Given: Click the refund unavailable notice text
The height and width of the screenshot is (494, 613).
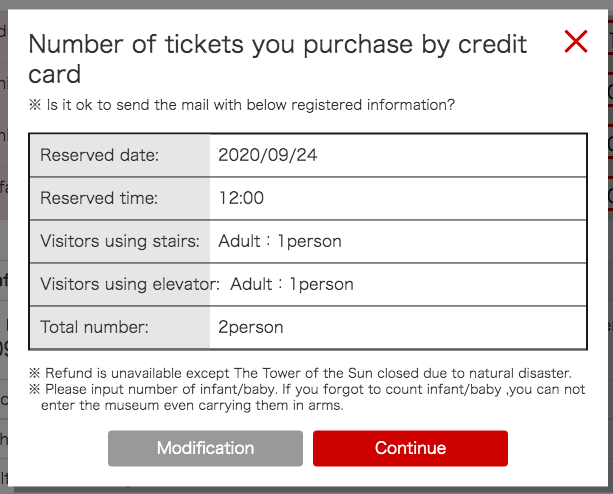Looking at the screenshot, I should click(x=308, y=373).
